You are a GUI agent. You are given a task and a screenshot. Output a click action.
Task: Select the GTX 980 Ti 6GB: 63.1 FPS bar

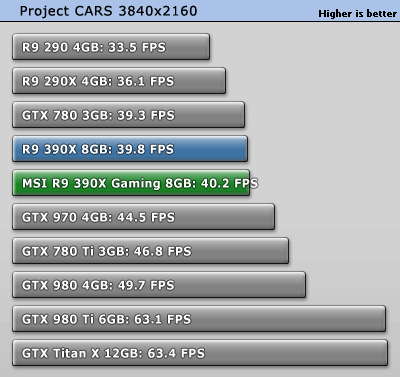point(199,319)
